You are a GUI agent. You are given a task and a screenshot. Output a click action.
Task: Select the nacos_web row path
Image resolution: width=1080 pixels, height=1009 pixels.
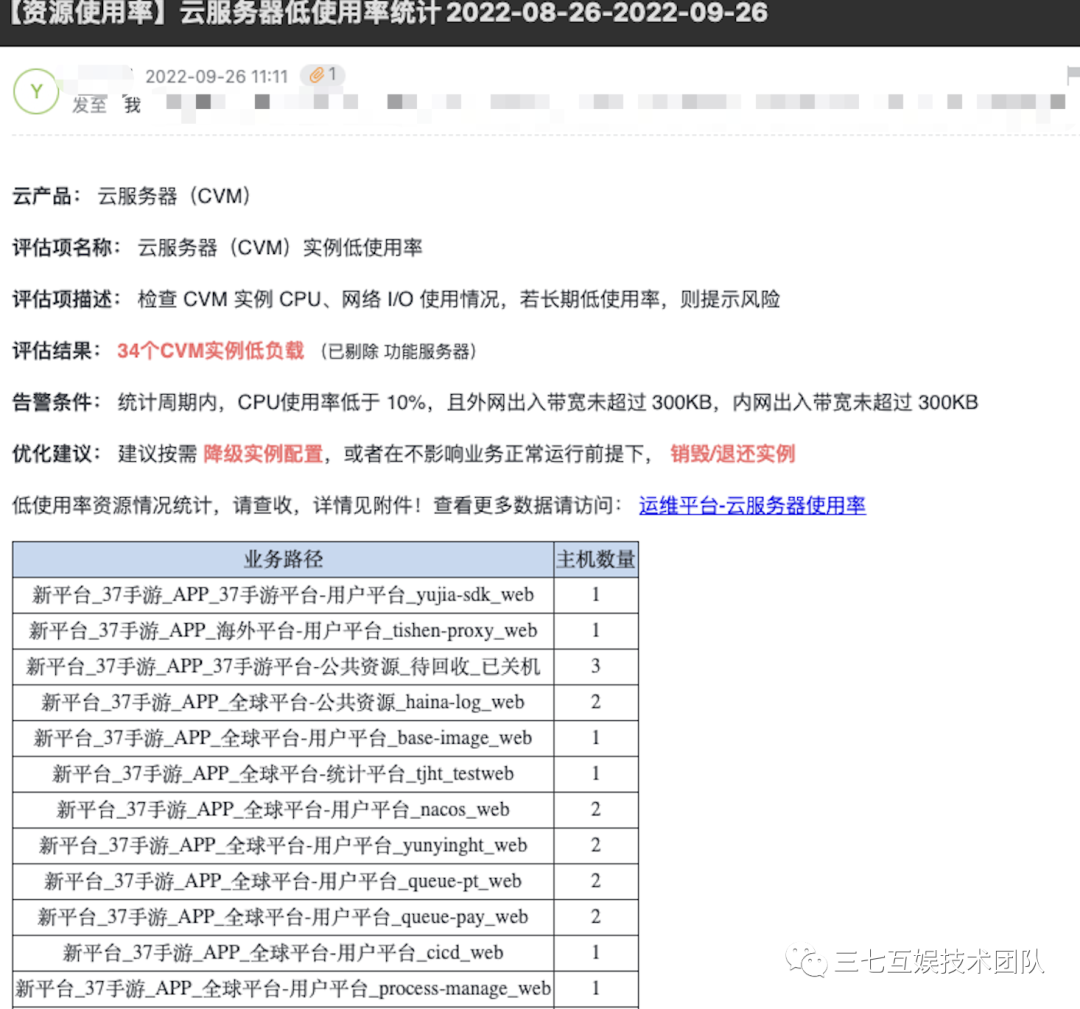[283, 810]
